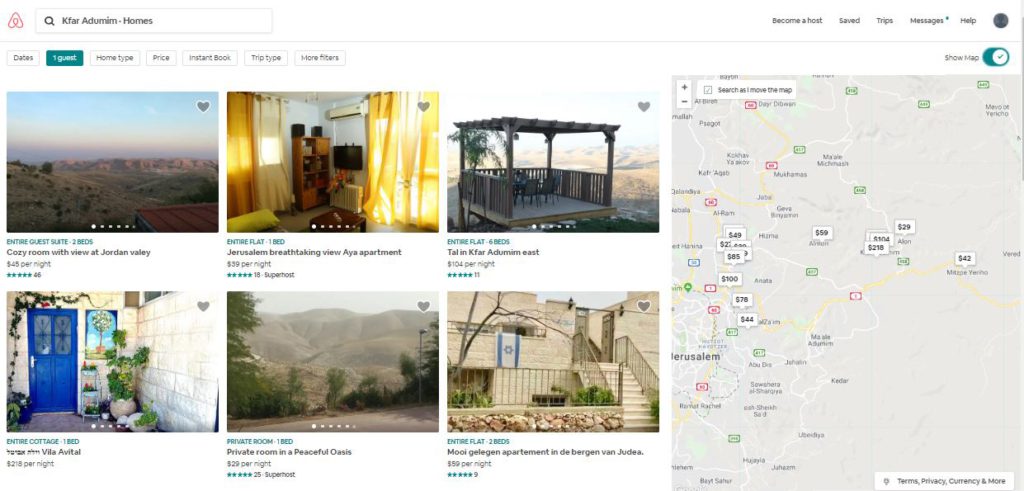Zoom in on the map

tap(684, 88)
